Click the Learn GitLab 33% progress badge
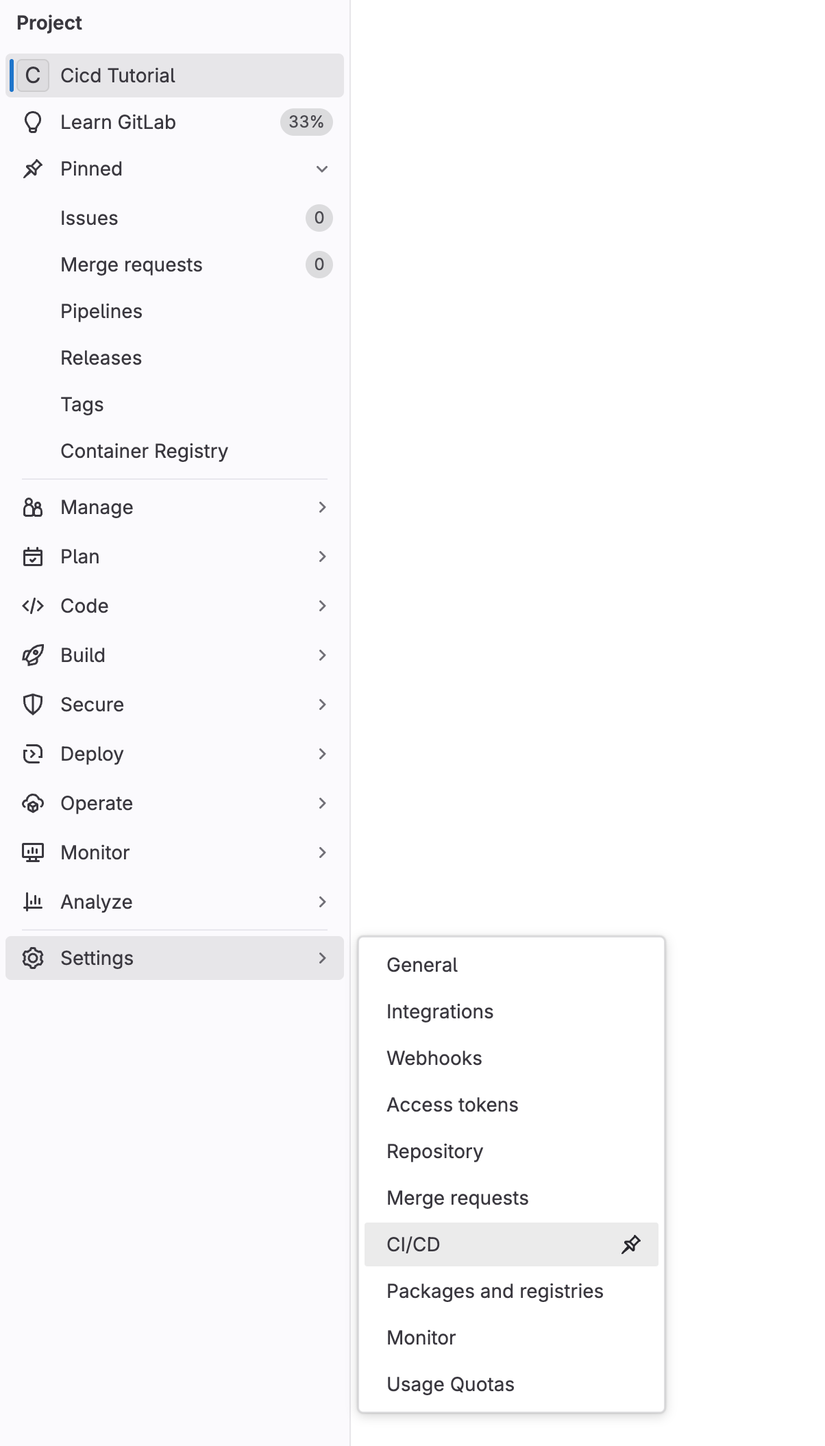 (306, 122)
